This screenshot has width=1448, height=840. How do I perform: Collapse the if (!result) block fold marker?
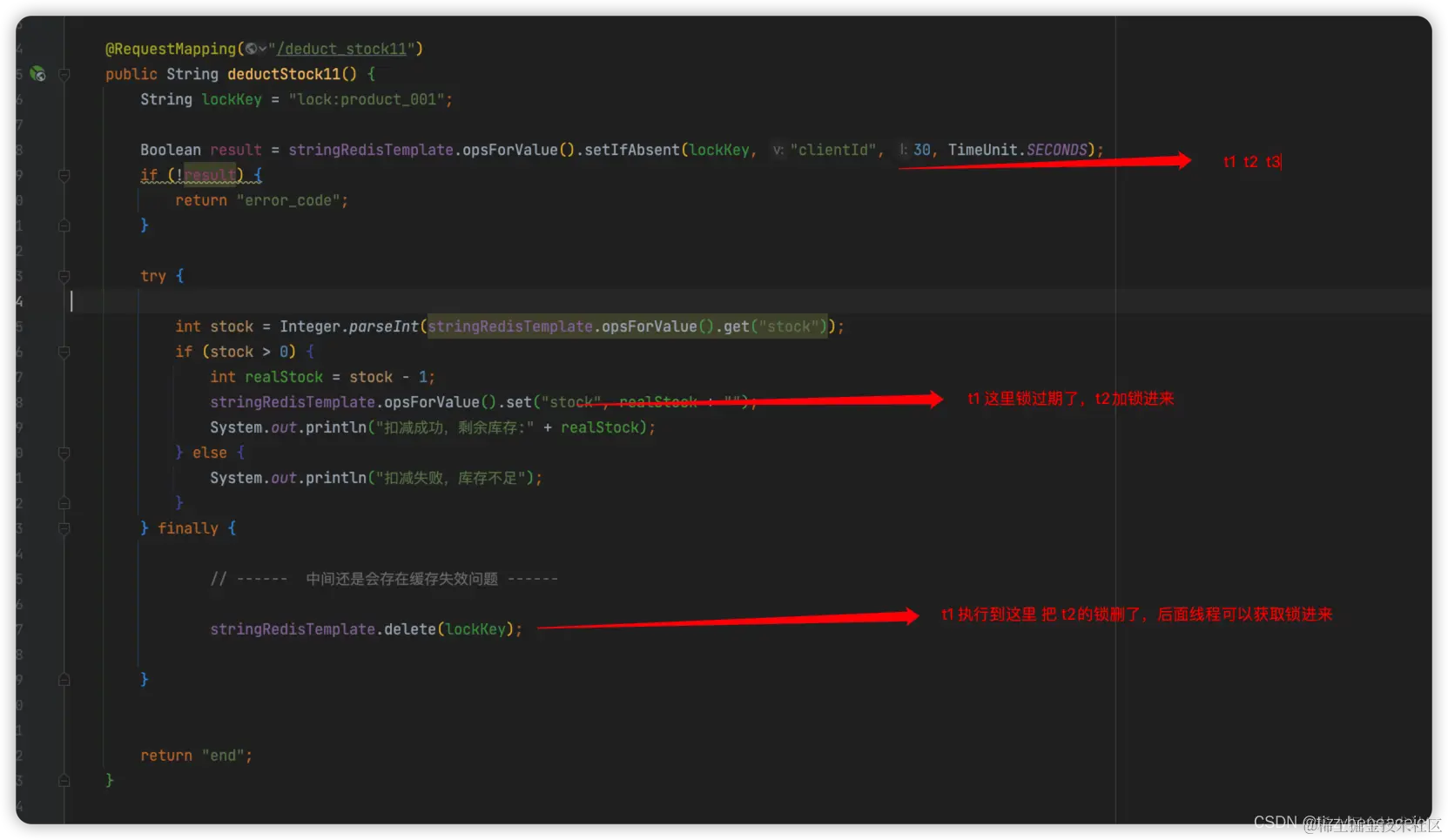(64, 176)
